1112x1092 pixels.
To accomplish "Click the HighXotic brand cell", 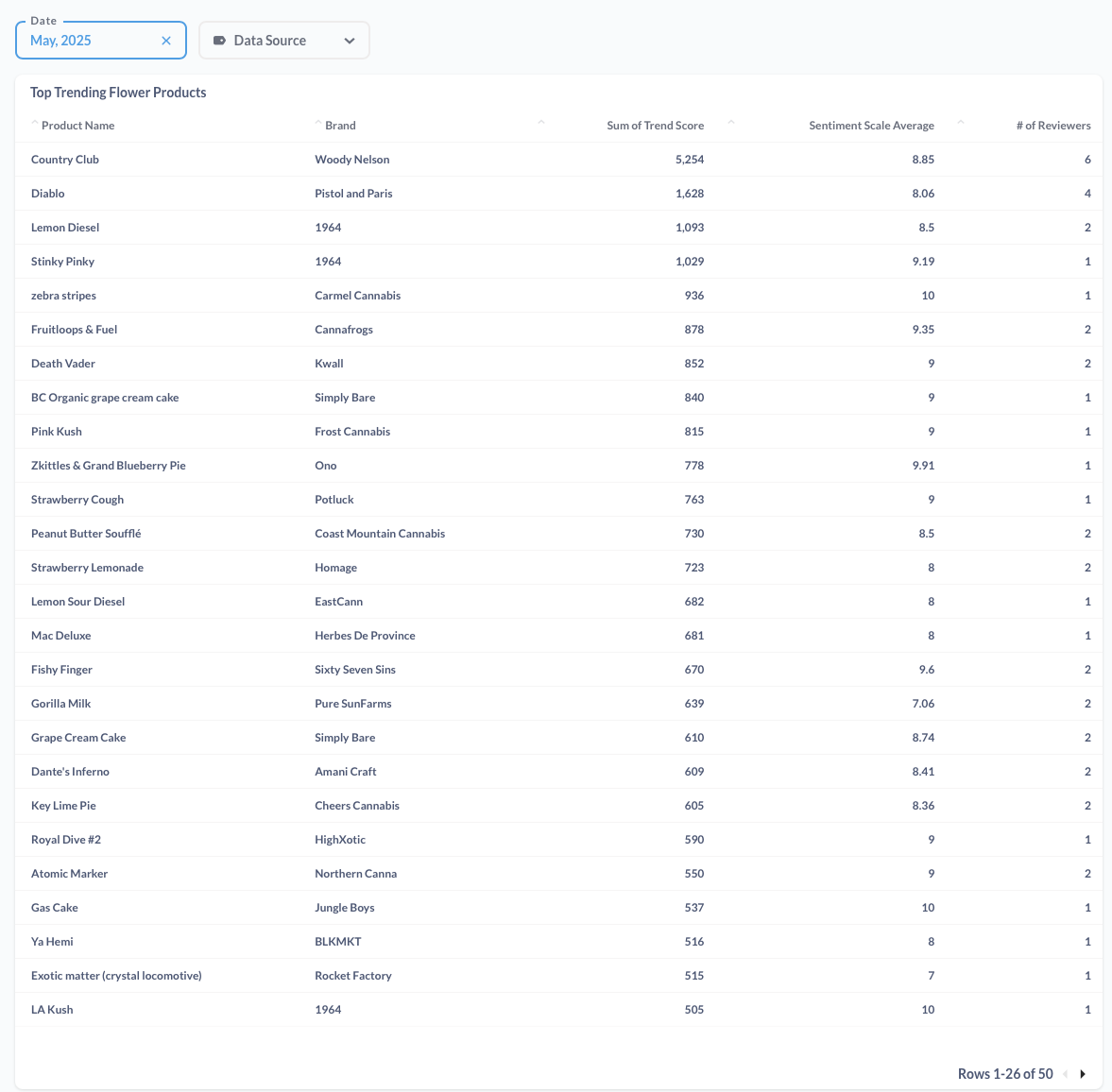I will click(340, 841).
